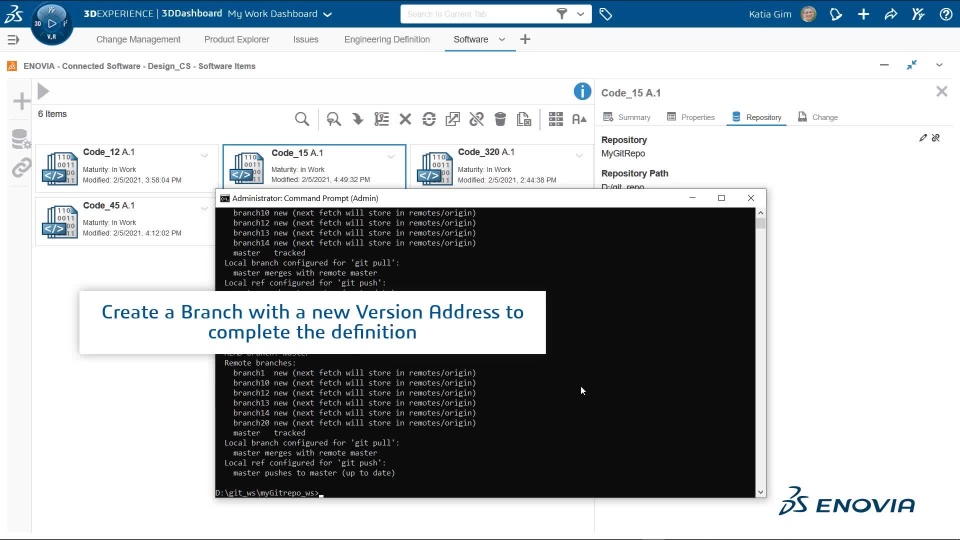Click the 3DS logo in top bar
Viewport: 960px width, 540px height.
(13, 13)
